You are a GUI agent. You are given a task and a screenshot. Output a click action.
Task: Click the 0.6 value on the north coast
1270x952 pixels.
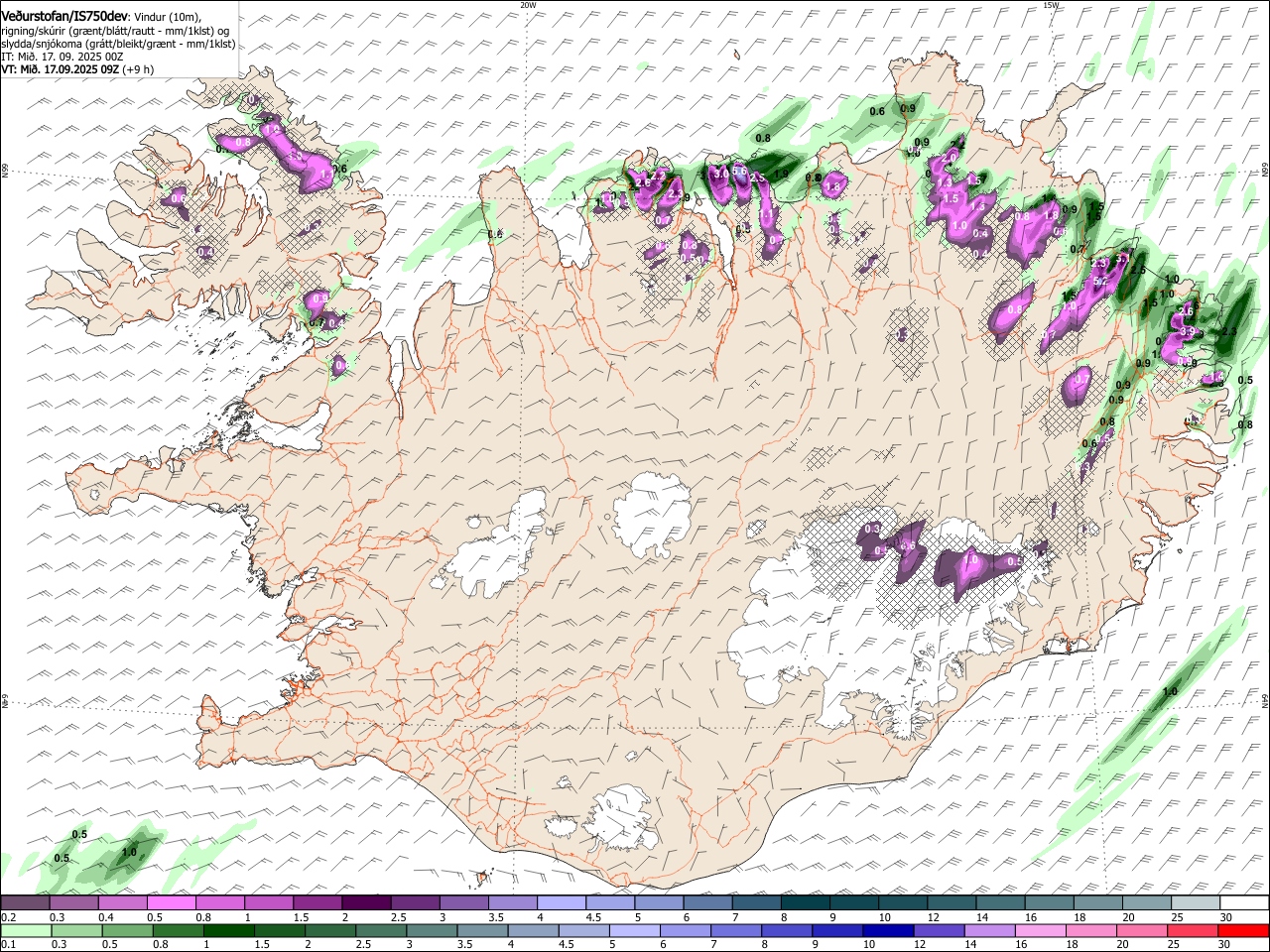tap(877, 111)
